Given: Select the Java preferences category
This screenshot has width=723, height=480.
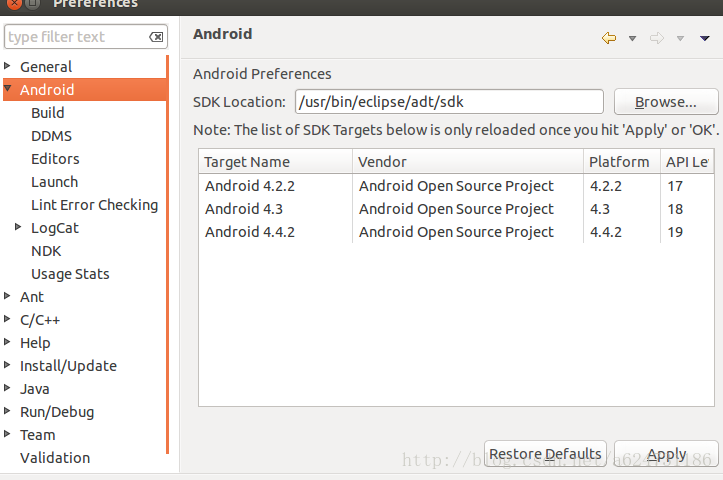Looking at the screenshot, I should pyautogui.click(x=35, y=390).
